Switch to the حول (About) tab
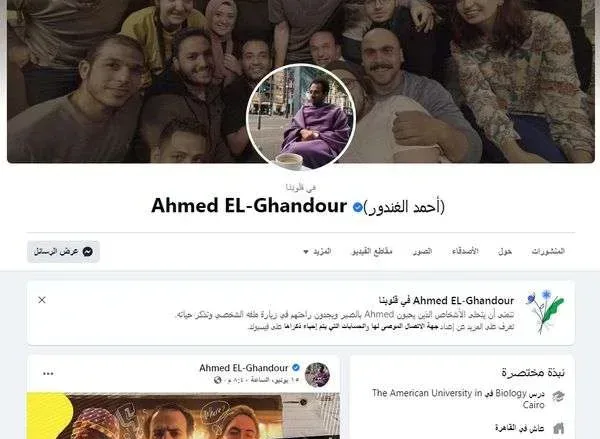600x439 pixels. pyautogui.click(x=505, y=251)
